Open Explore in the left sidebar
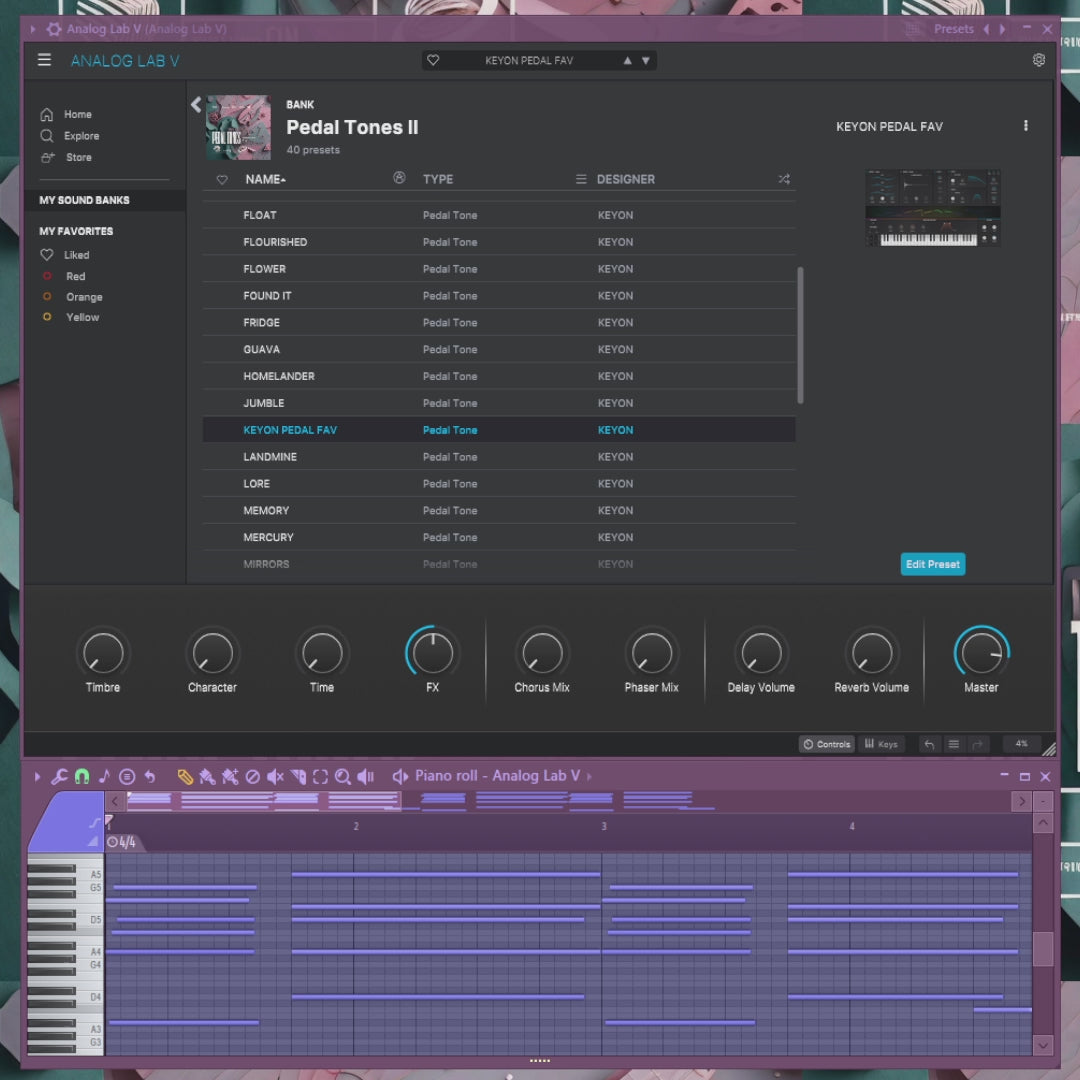 coord(81,136)
